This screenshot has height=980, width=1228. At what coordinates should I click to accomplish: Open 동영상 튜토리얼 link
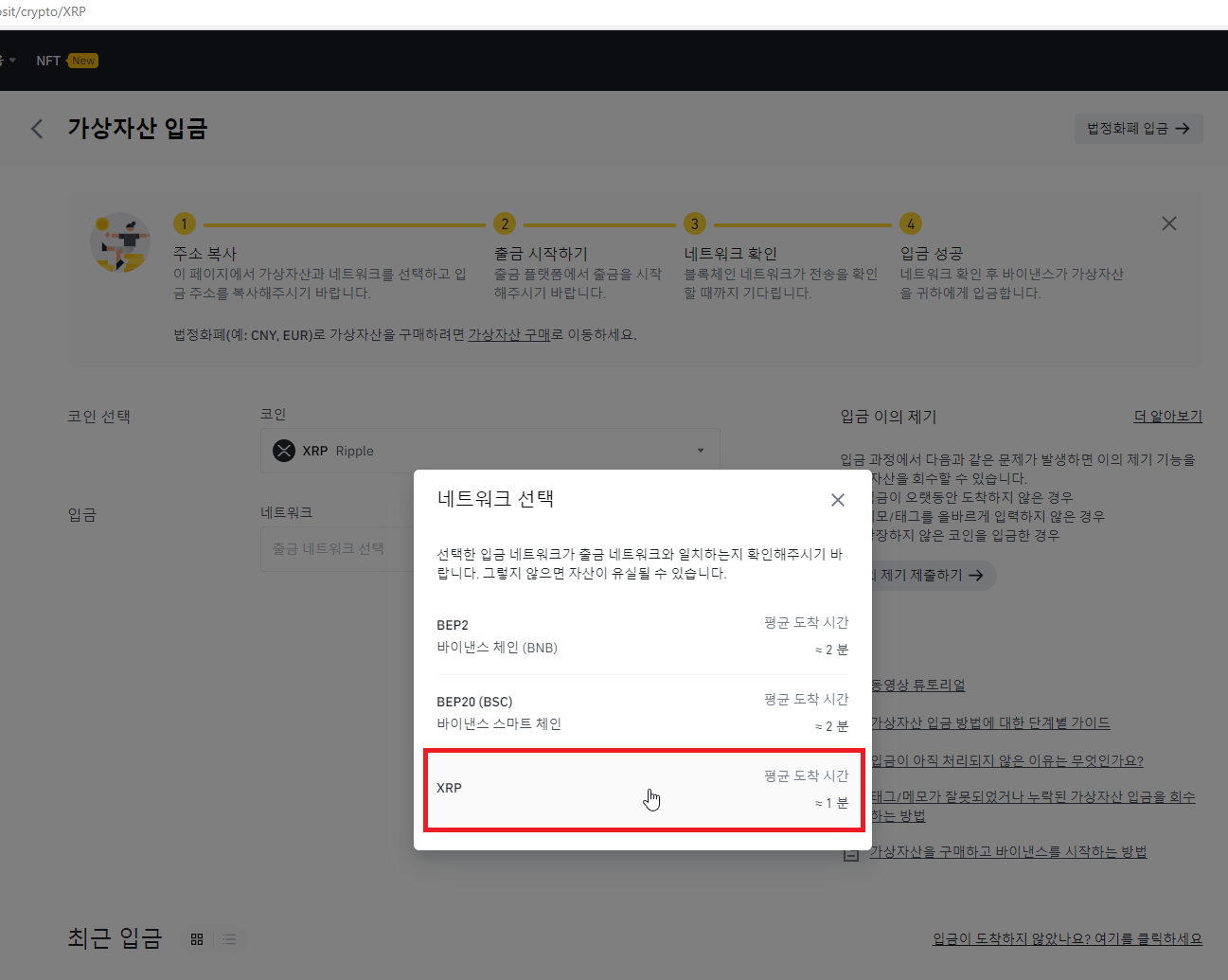pos(917,685)
